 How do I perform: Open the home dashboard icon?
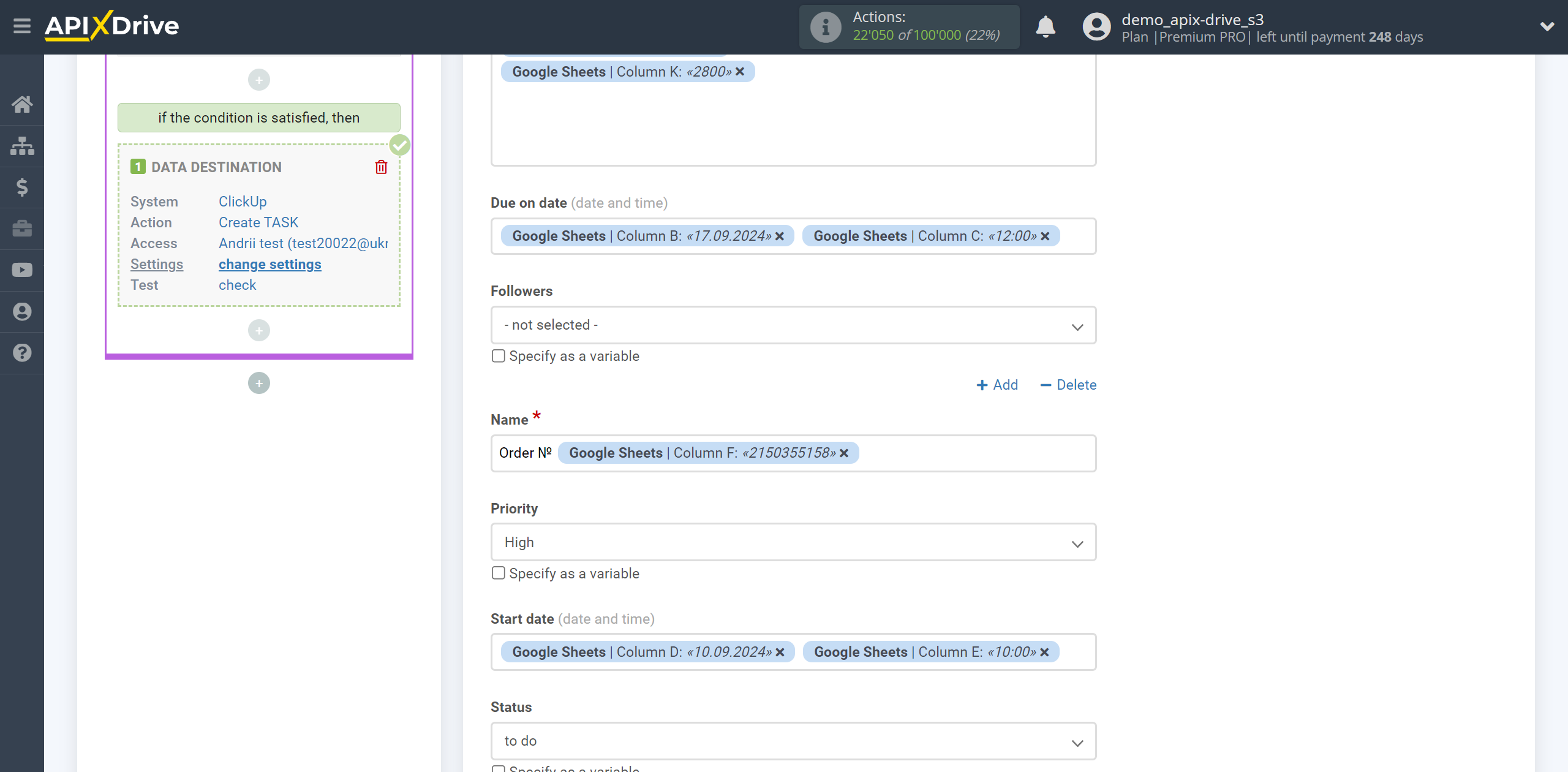coord(22,104)
